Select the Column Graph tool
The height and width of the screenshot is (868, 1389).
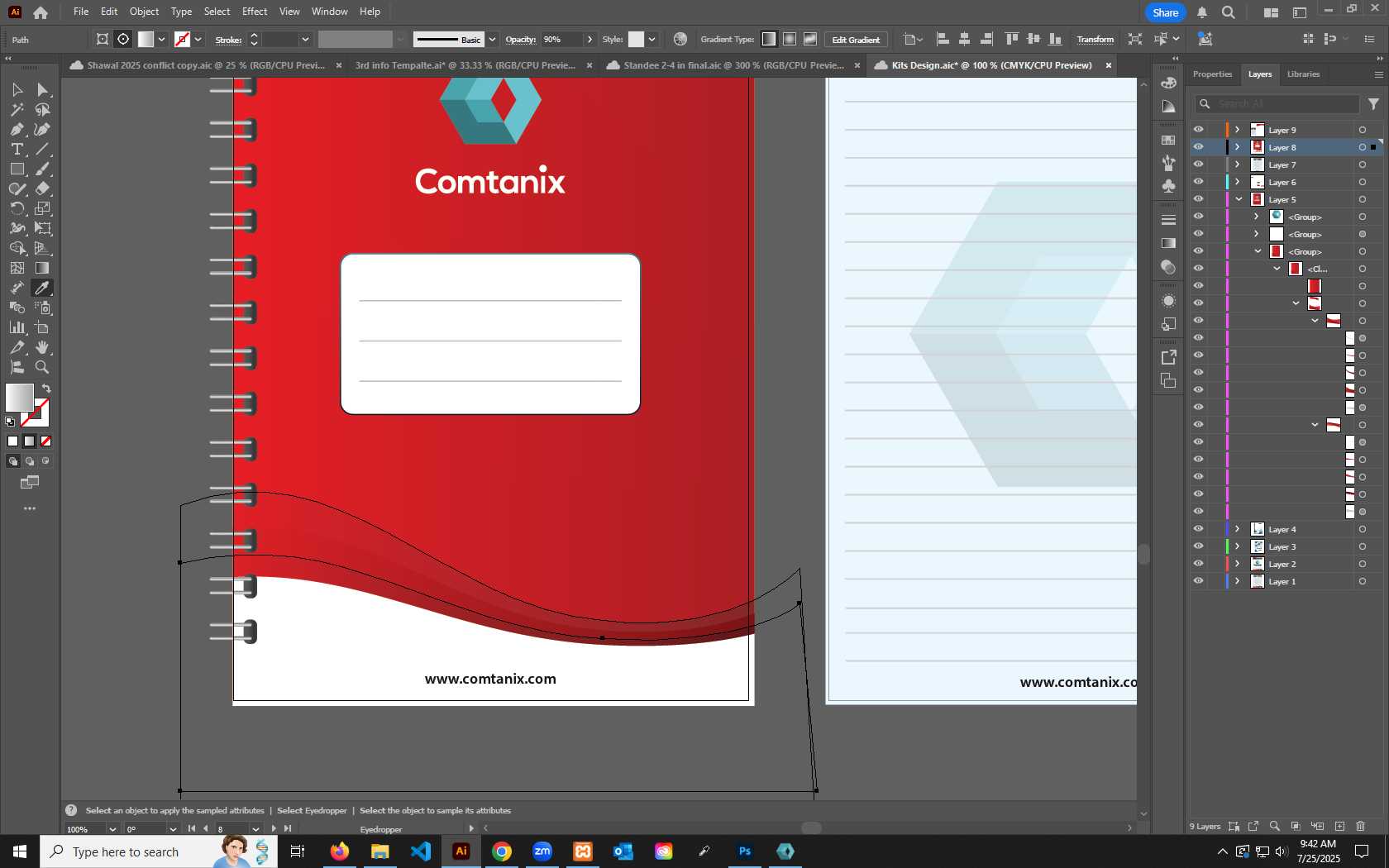pos(17,327)
